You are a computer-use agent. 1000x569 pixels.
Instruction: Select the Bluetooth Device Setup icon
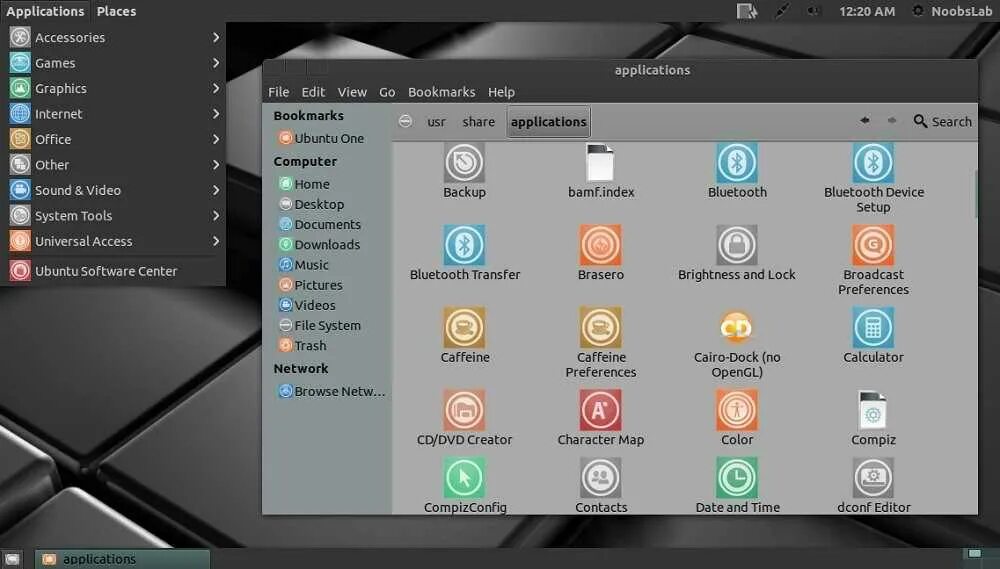873,163
